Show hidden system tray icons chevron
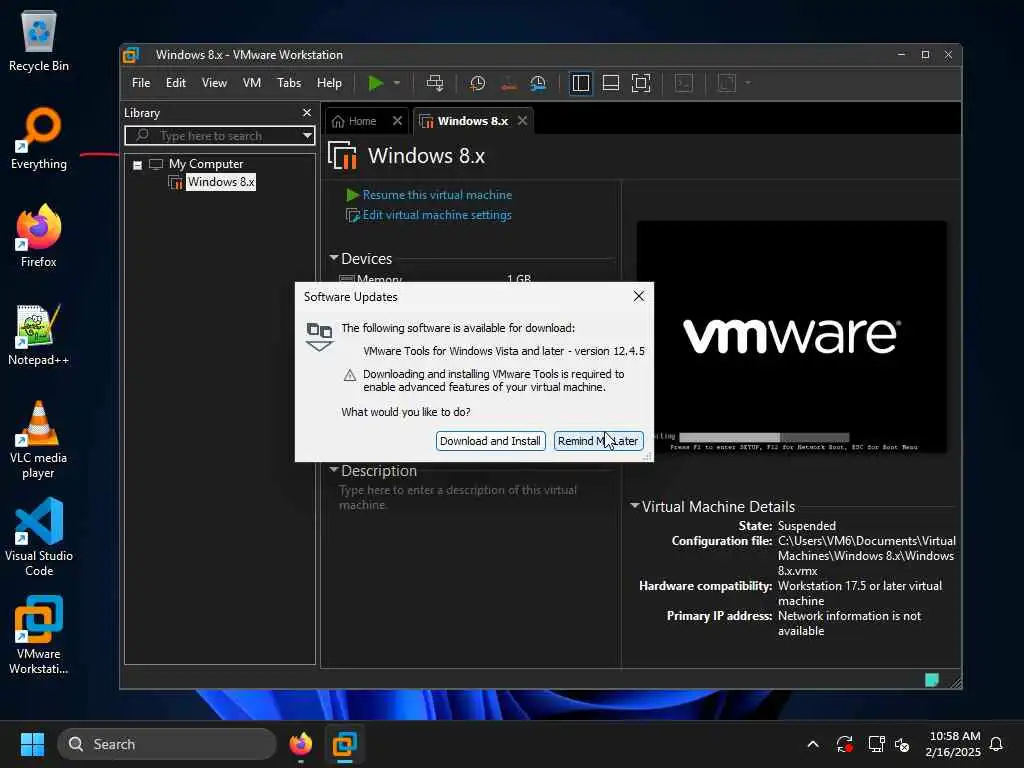The image size is (1024, 768). click(x=813, y=744)
